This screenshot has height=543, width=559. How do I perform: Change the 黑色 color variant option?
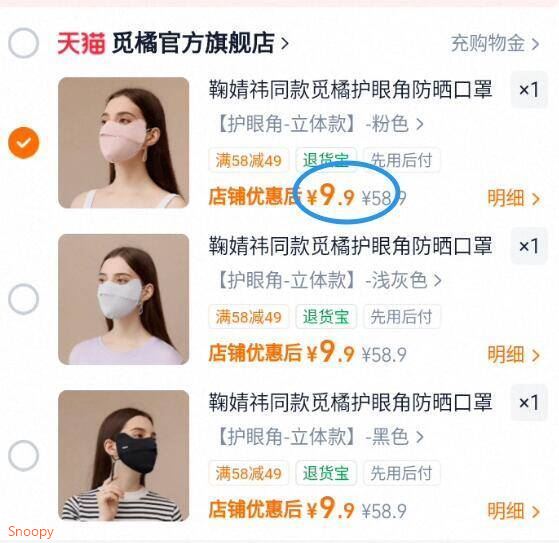click(x=319, y=437)
